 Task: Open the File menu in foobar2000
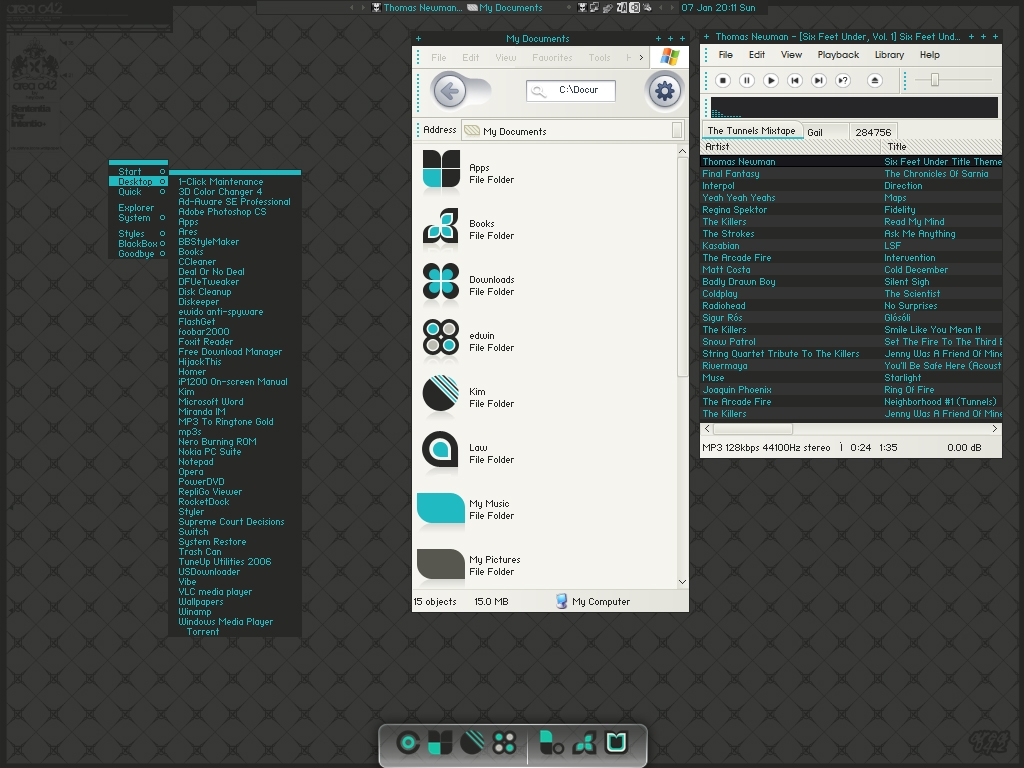point(726,55)
